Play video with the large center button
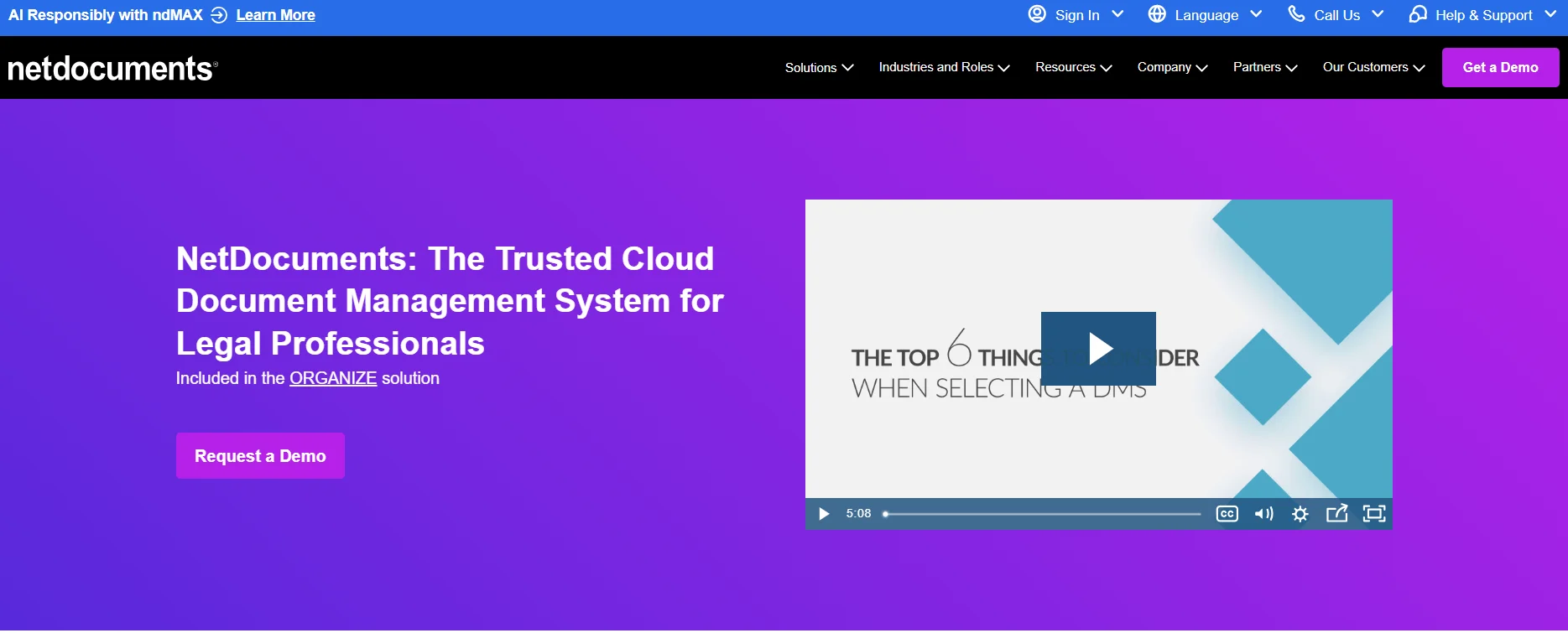Viewport: 1568px width, 633px height. (x=1098, y=349)
